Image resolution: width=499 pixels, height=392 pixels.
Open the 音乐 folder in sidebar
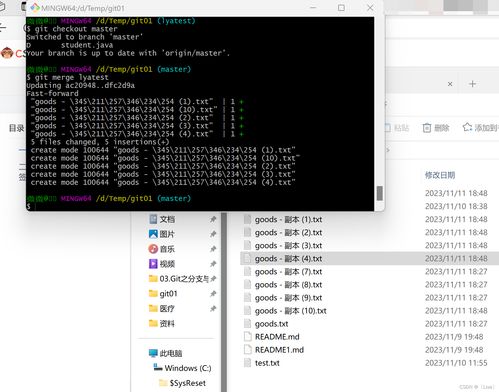[162, 249]
